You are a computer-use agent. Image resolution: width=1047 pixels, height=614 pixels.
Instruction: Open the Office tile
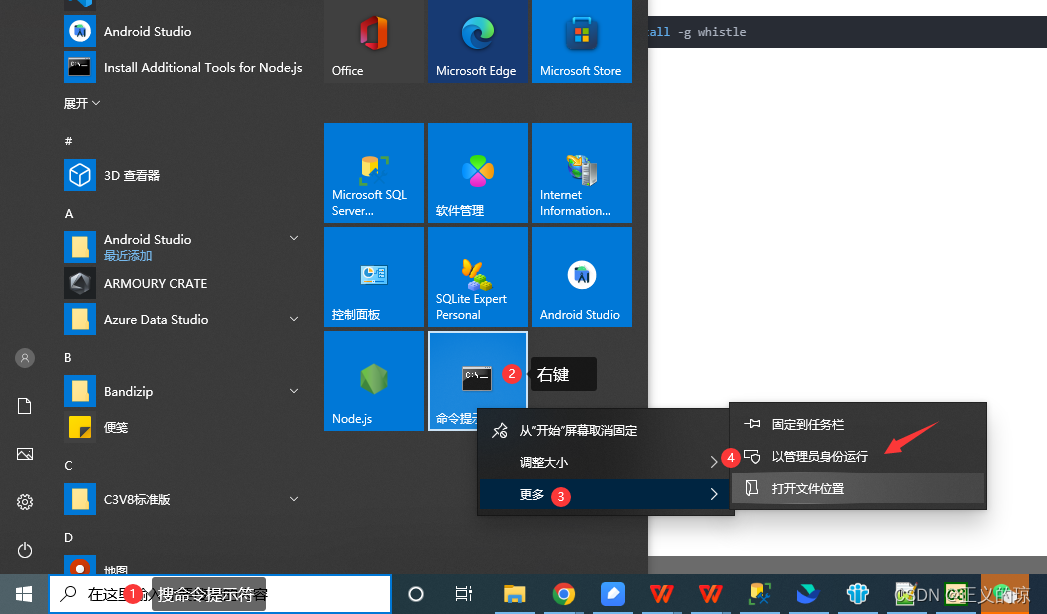[374, 41]
